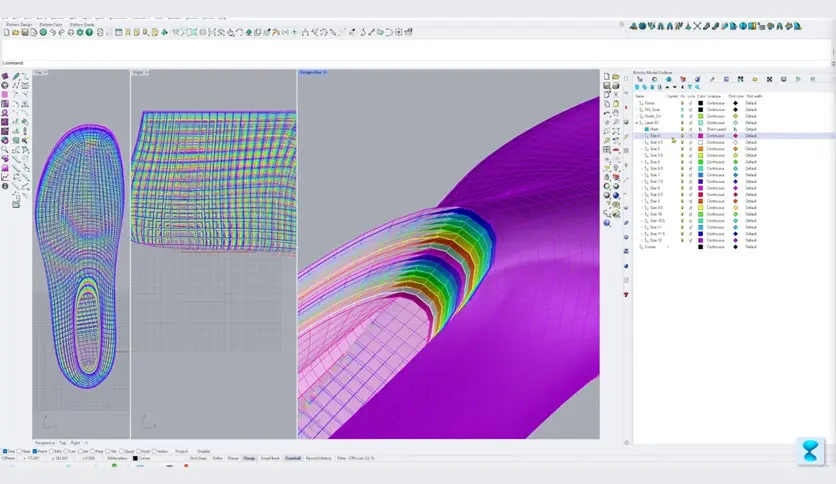Click the info circle icon in left toolbar
This screenshot has height=484, width=836.
click(5, 186)
